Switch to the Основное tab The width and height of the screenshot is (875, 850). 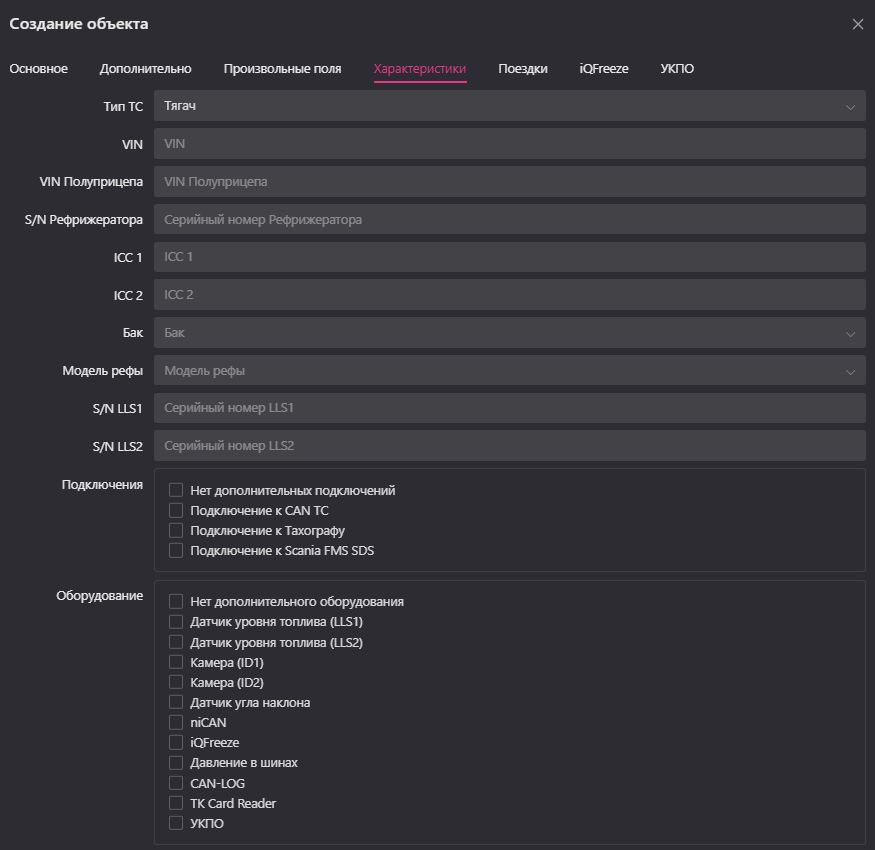tap(39, 69)
